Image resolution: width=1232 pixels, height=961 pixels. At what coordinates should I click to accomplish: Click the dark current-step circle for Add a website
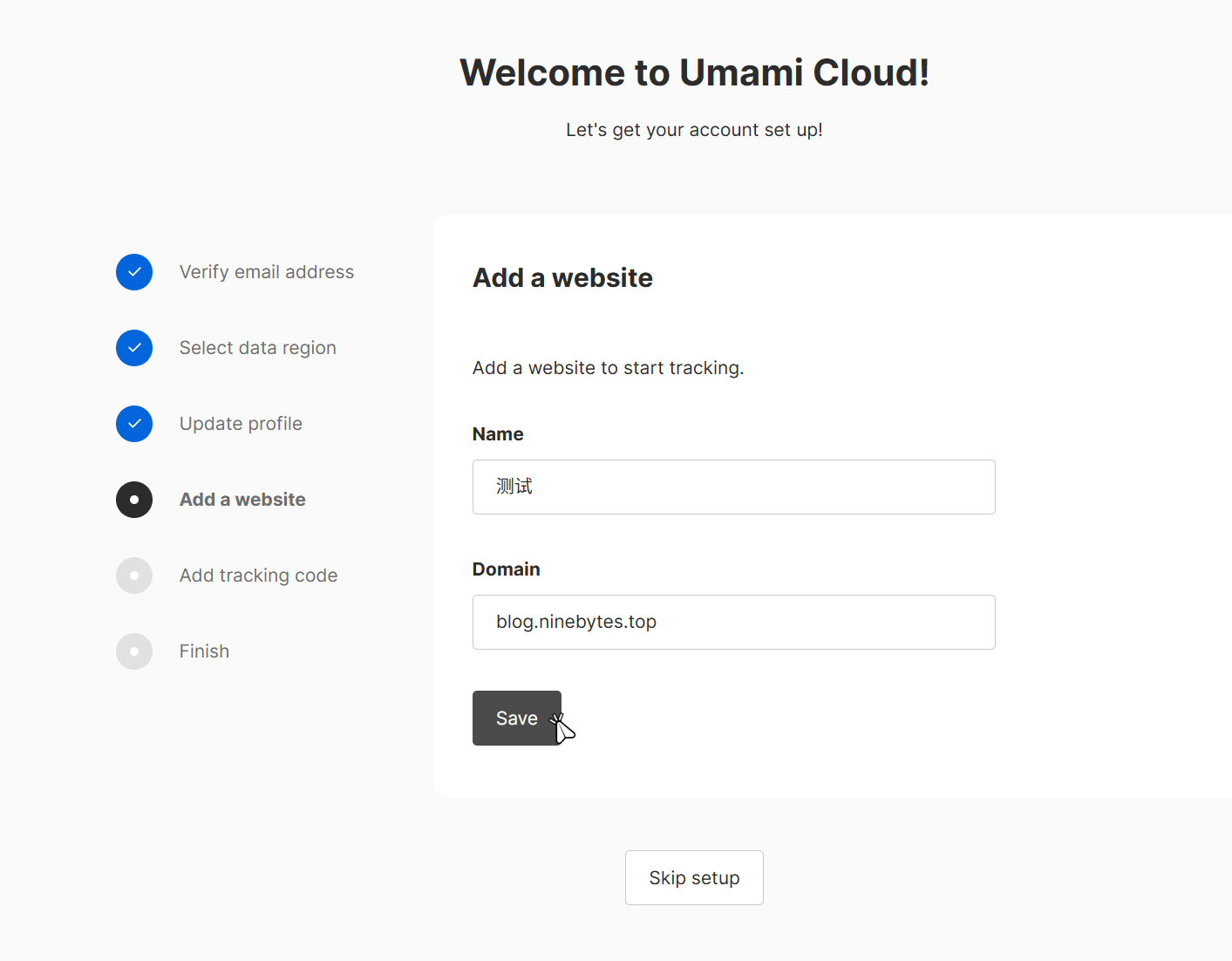click(x=134, y=500)
